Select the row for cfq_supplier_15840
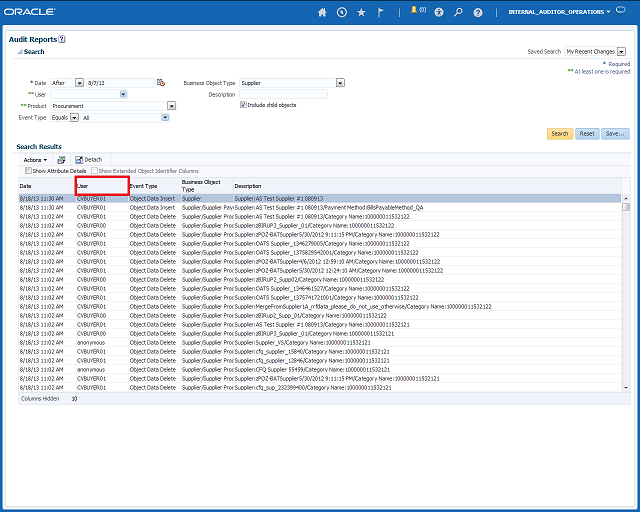 (320, 351)
